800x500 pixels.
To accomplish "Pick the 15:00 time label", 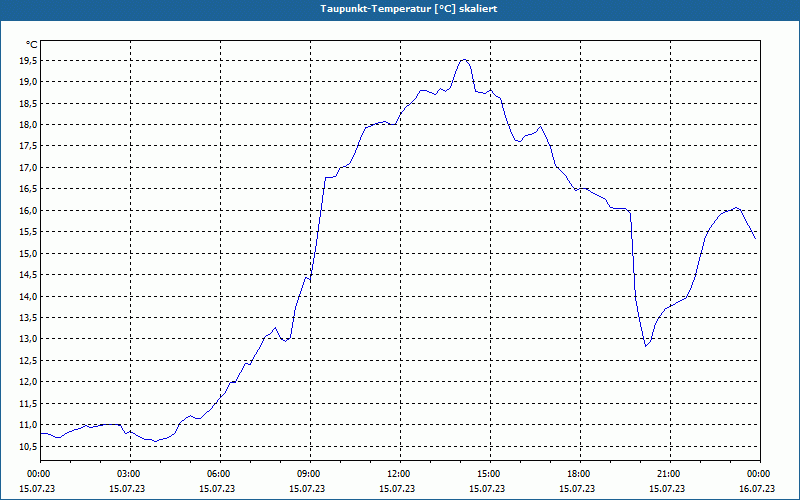I will [487, 474].
